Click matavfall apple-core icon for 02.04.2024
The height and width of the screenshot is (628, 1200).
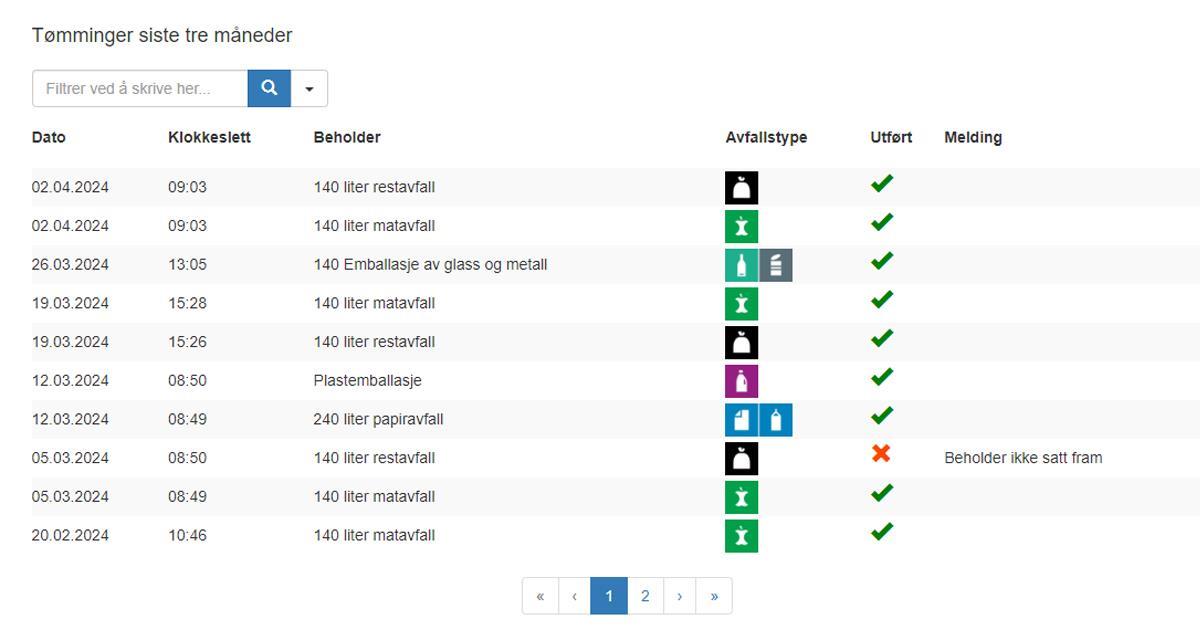741,226
